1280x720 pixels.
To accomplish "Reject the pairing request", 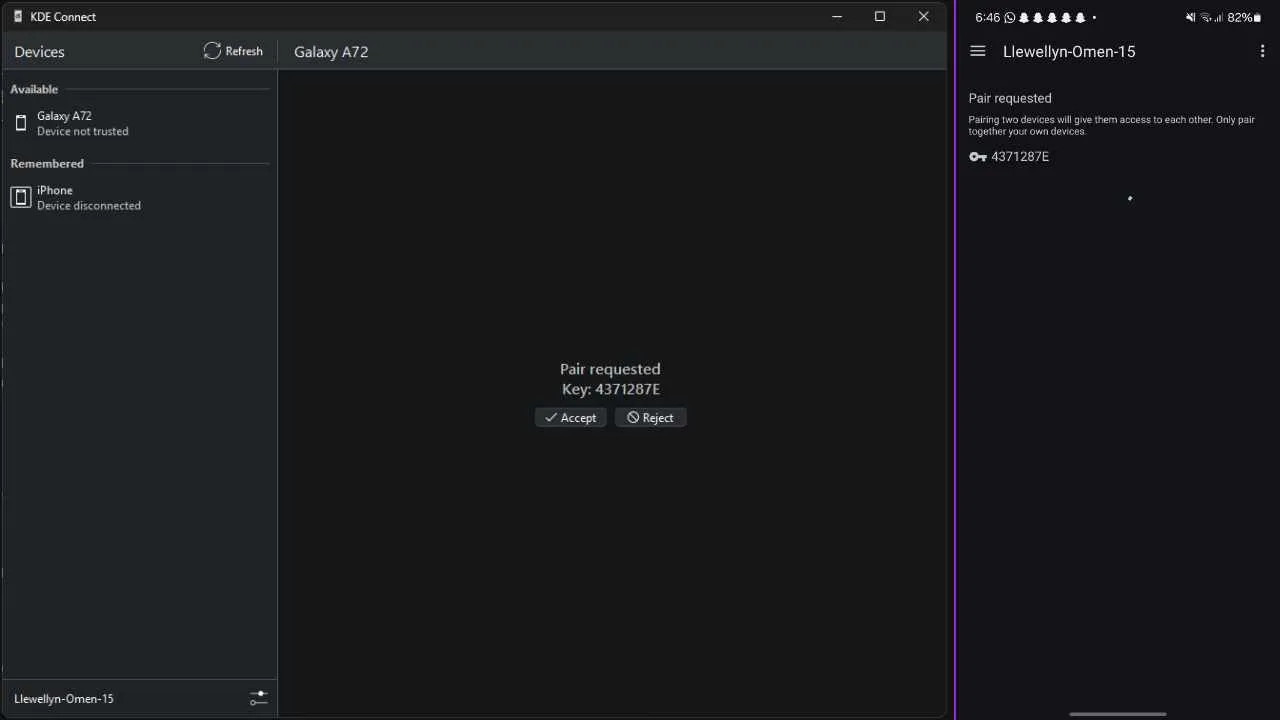I will tap(650, 418).
